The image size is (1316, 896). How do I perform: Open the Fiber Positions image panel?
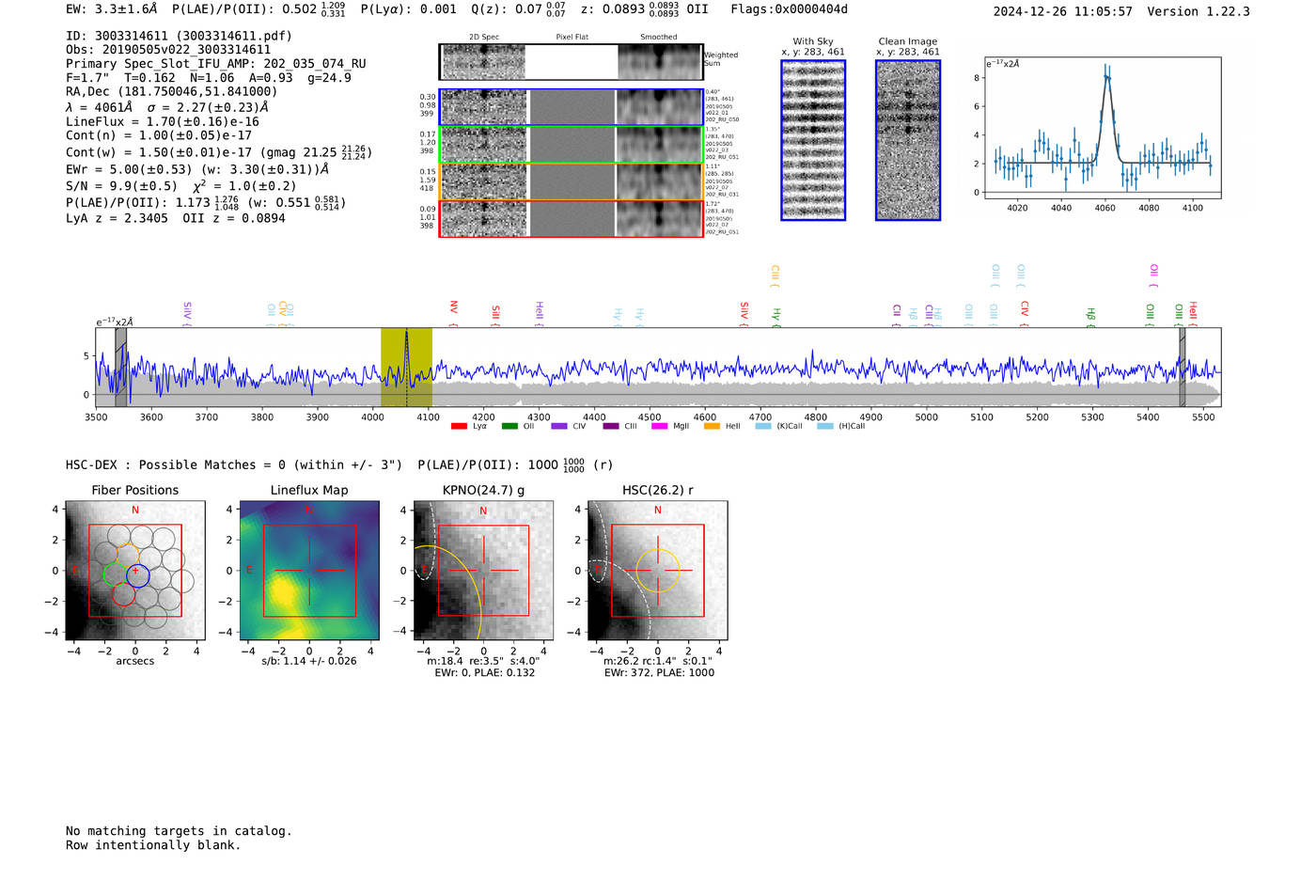pos(135,571)
